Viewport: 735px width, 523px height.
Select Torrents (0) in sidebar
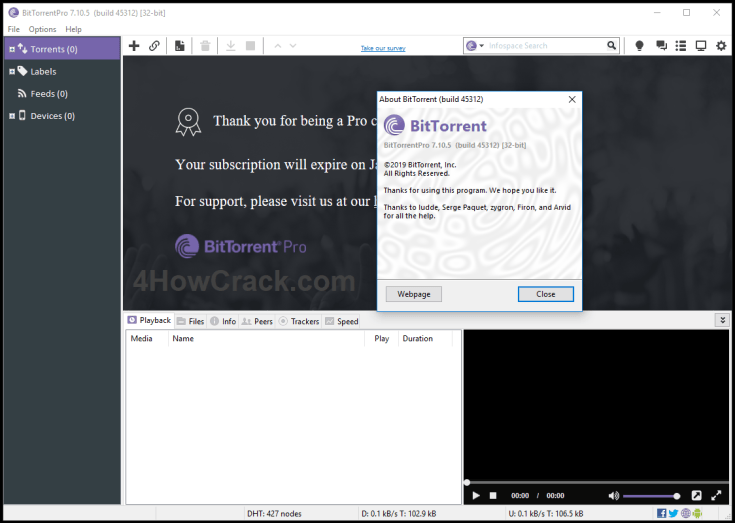tap(62, 49)
